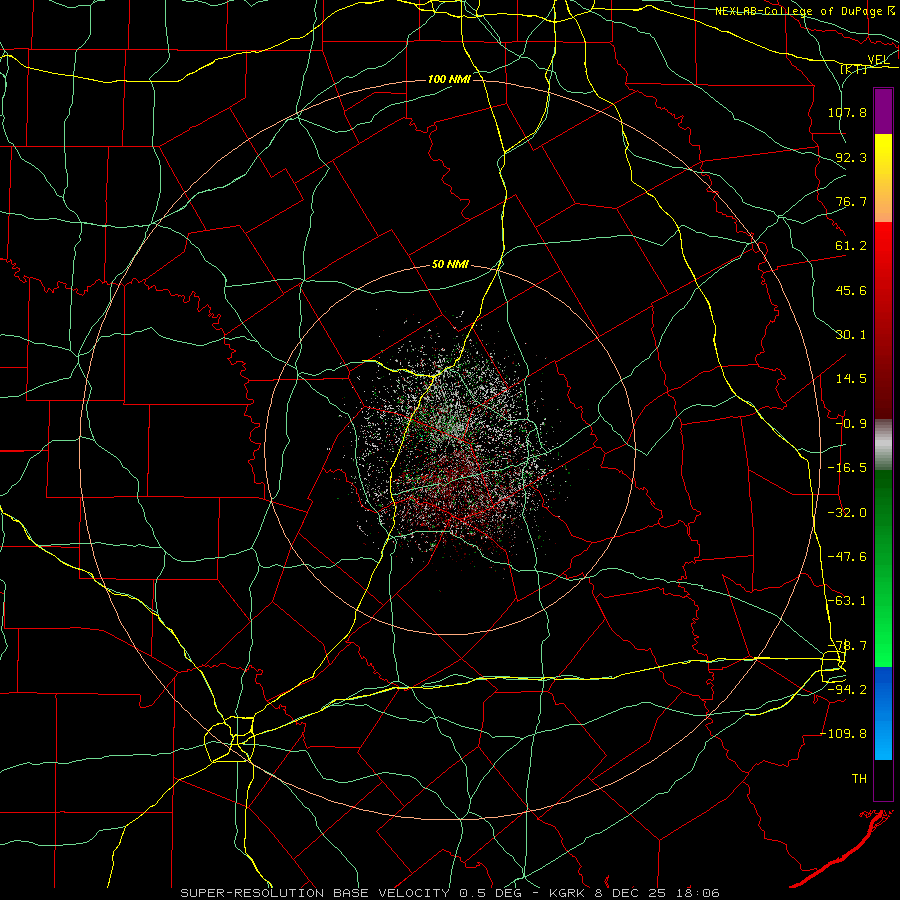Click the -0.9 scale value
Viewport: 900px width, 900px height.
click(851, 424)
